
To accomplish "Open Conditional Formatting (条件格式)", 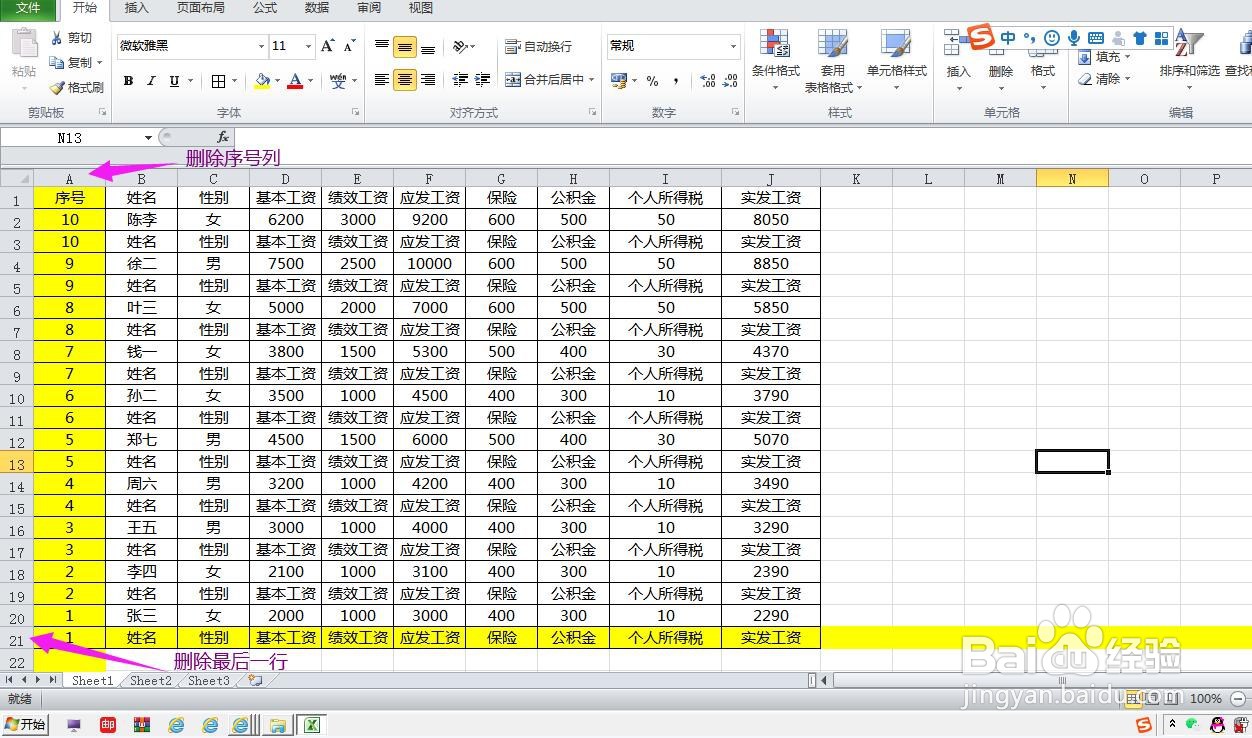I will pos(776,61).
